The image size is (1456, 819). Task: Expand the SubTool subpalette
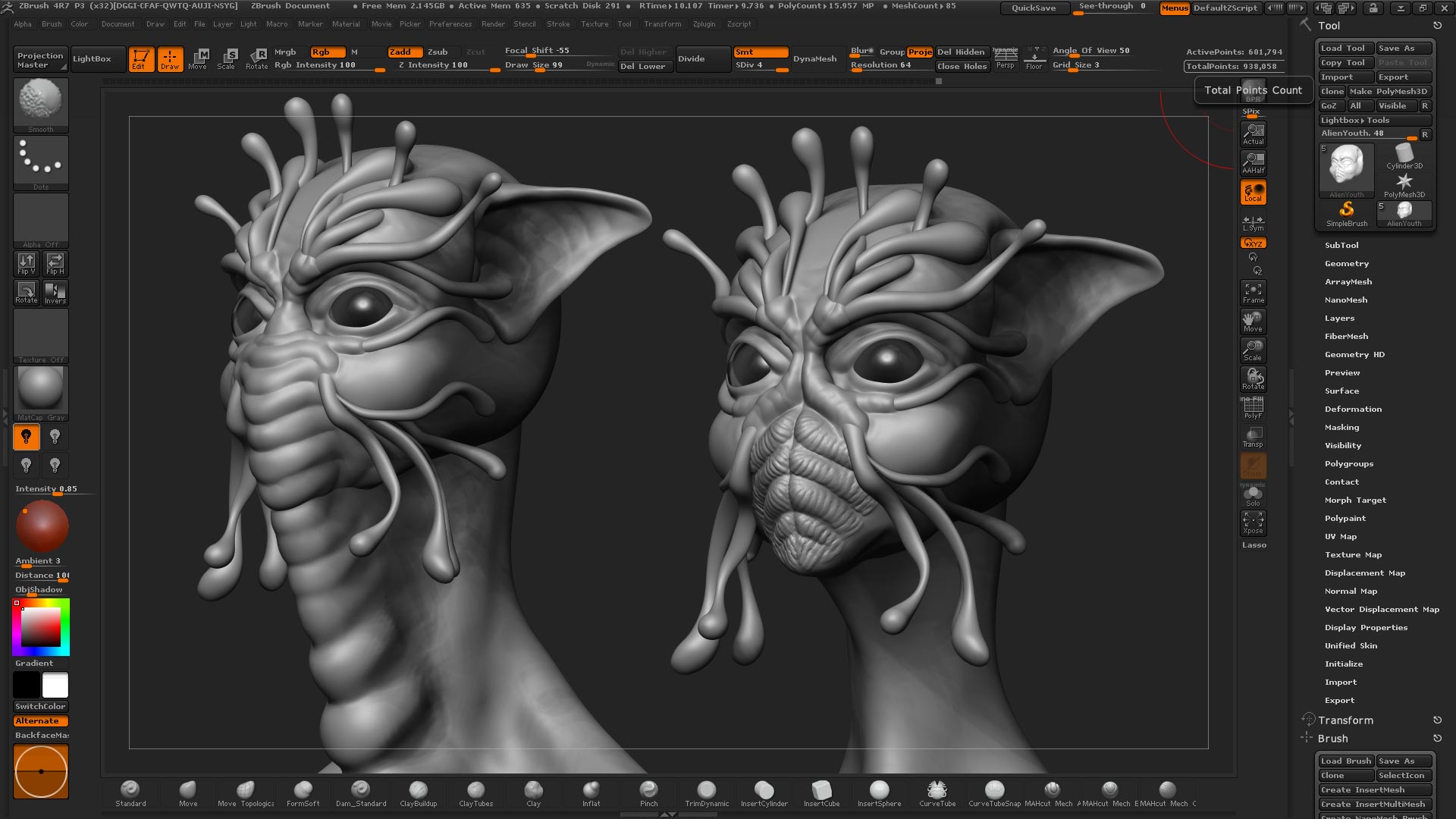[1341, 245]
